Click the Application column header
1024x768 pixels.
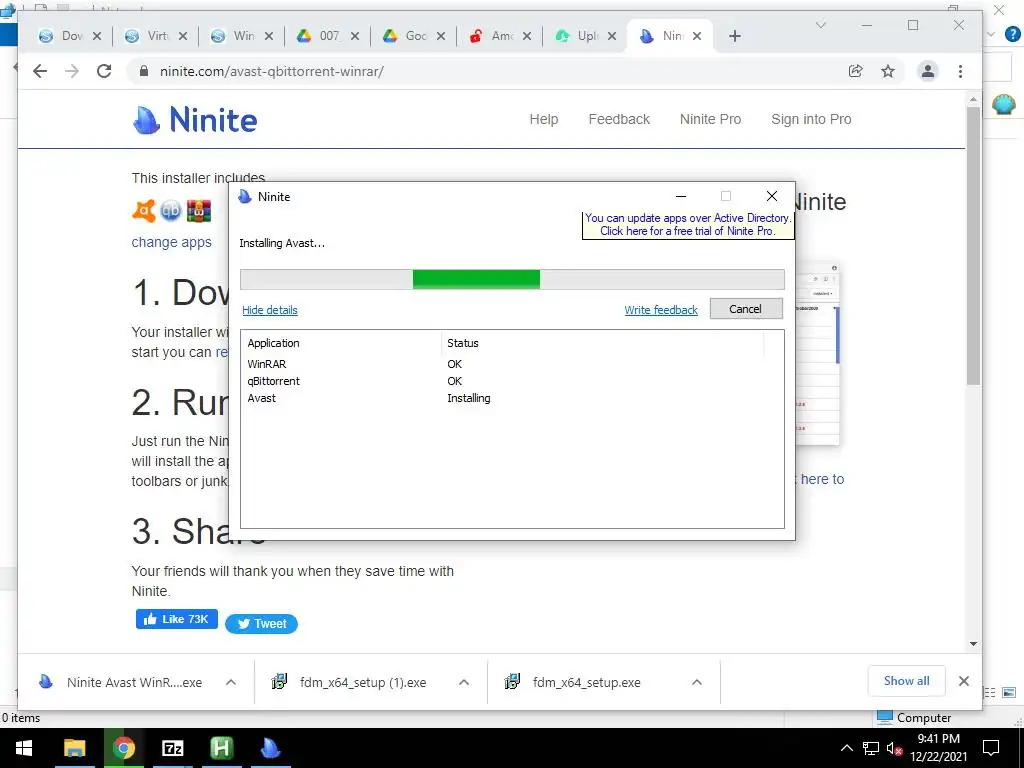coord(273,343)
